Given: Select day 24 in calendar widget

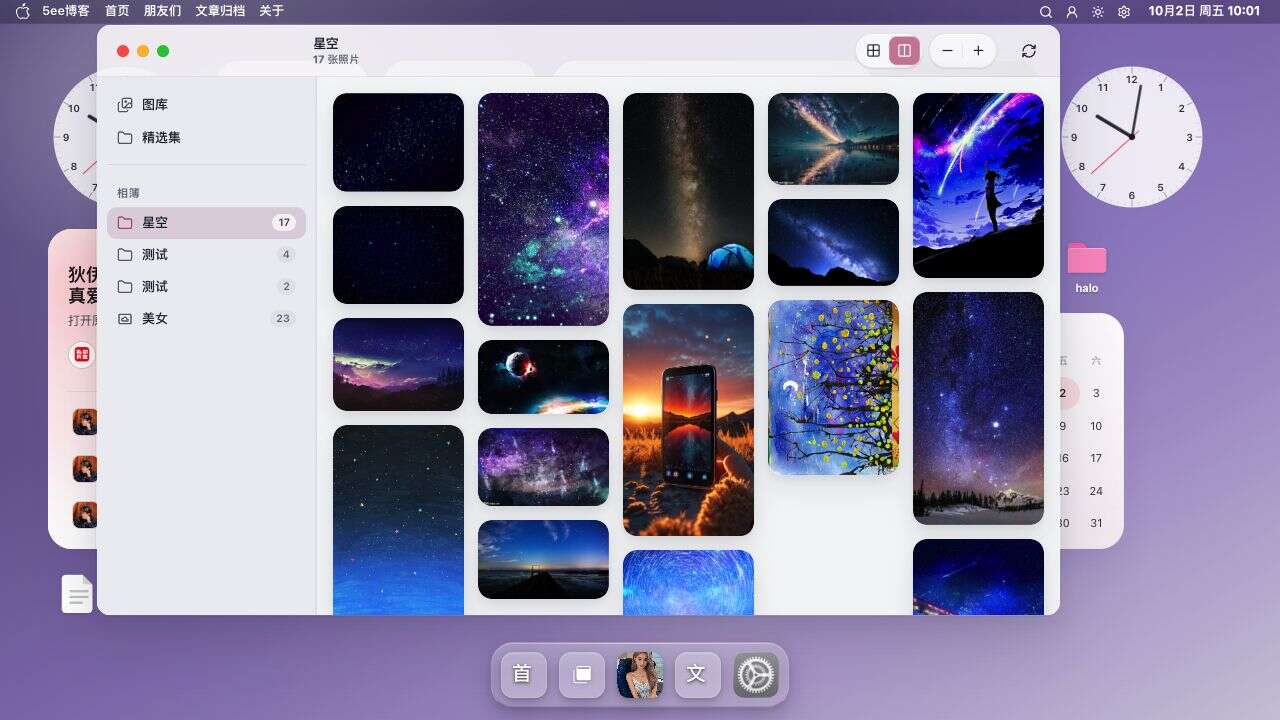Looking at the screenshot, I should click(x=1096, y=491).
